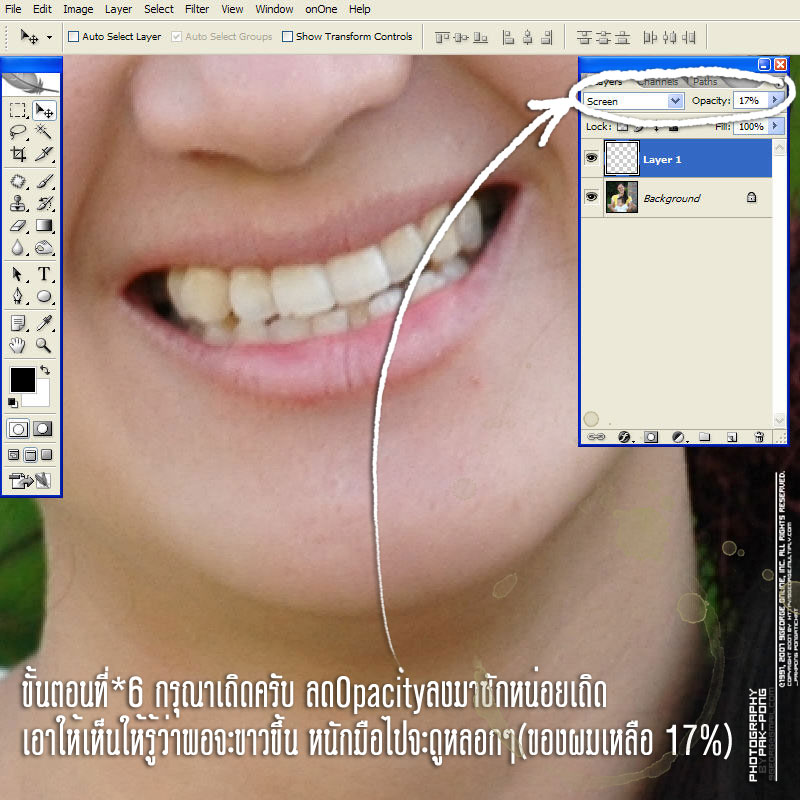Select the Background layer name
This screenshot has width=800, height=800.
pos(671,198)
